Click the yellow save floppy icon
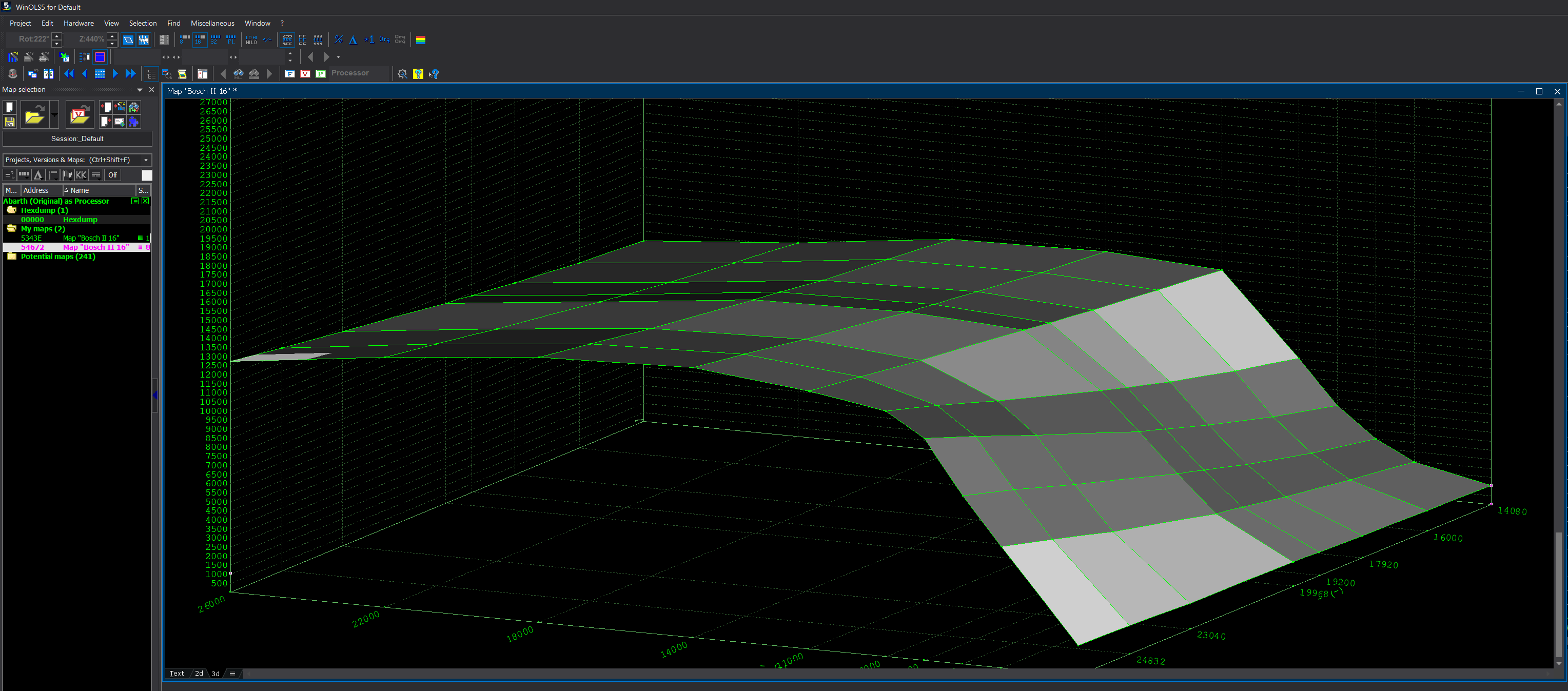This screenshot has height=691, width=1568. [10, 122]
